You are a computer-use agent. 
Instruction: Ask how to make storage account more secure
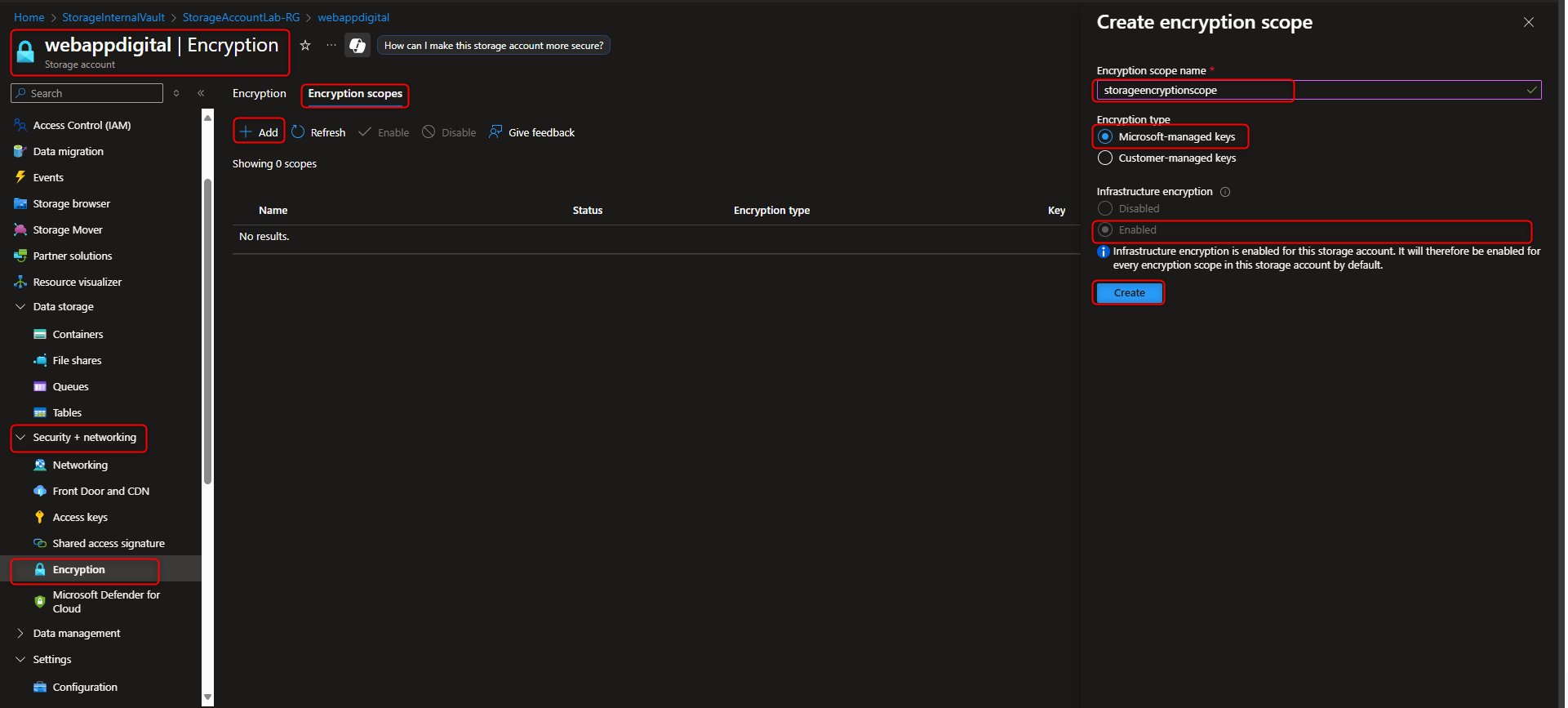[x=494, y=46]
